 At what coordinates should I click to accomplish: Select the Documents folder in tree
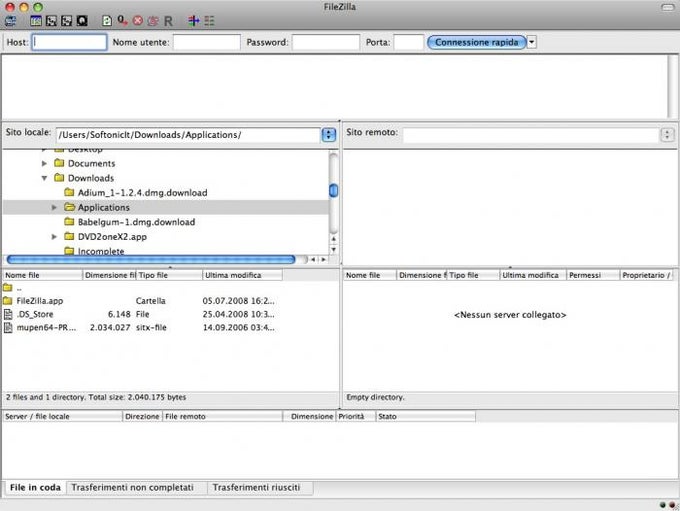(x=92, y=164)
